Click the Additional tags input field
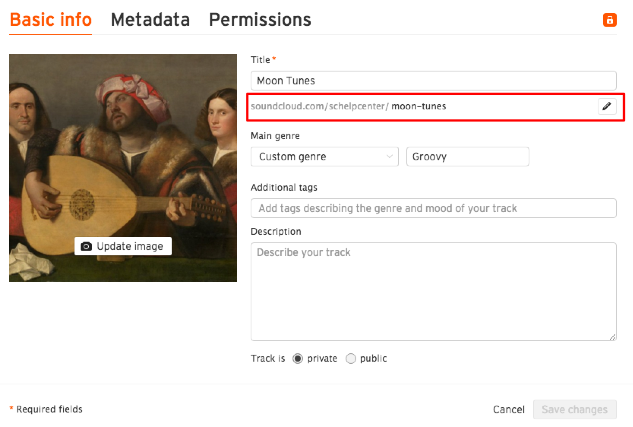633x427 pixels. (x=434, y=208)
